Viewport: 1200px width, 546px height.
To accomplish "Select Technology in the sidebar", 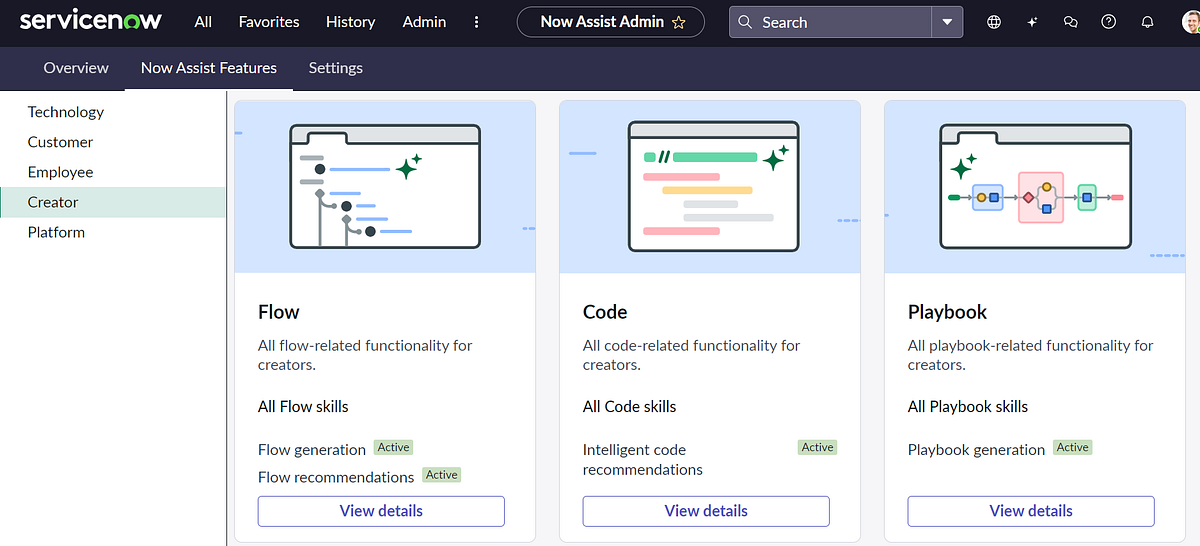I will [x=66, y=112].
